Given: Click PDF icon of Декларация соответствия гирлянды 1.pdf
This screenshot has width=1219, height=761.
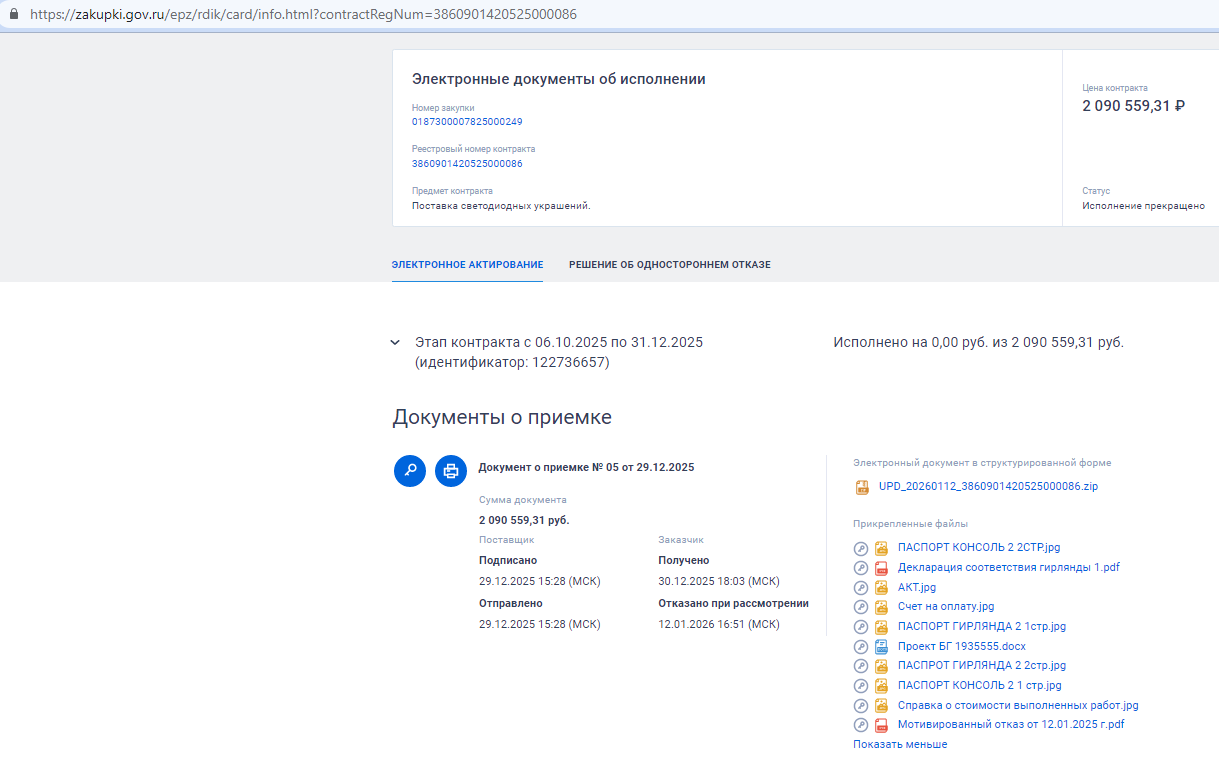Looking at the screenshot, I should (x=881, y=567).
